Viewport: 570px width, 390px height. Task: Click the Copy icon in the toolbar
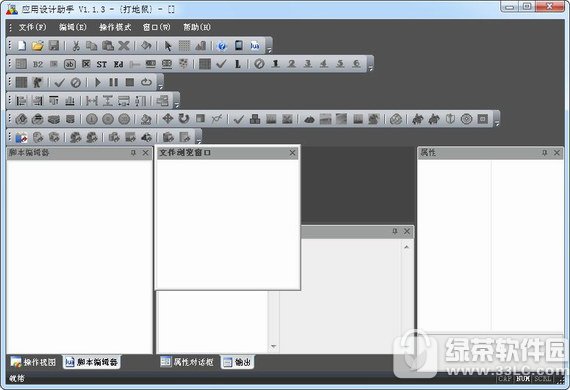pyautogui.click(x=92, y=46)
